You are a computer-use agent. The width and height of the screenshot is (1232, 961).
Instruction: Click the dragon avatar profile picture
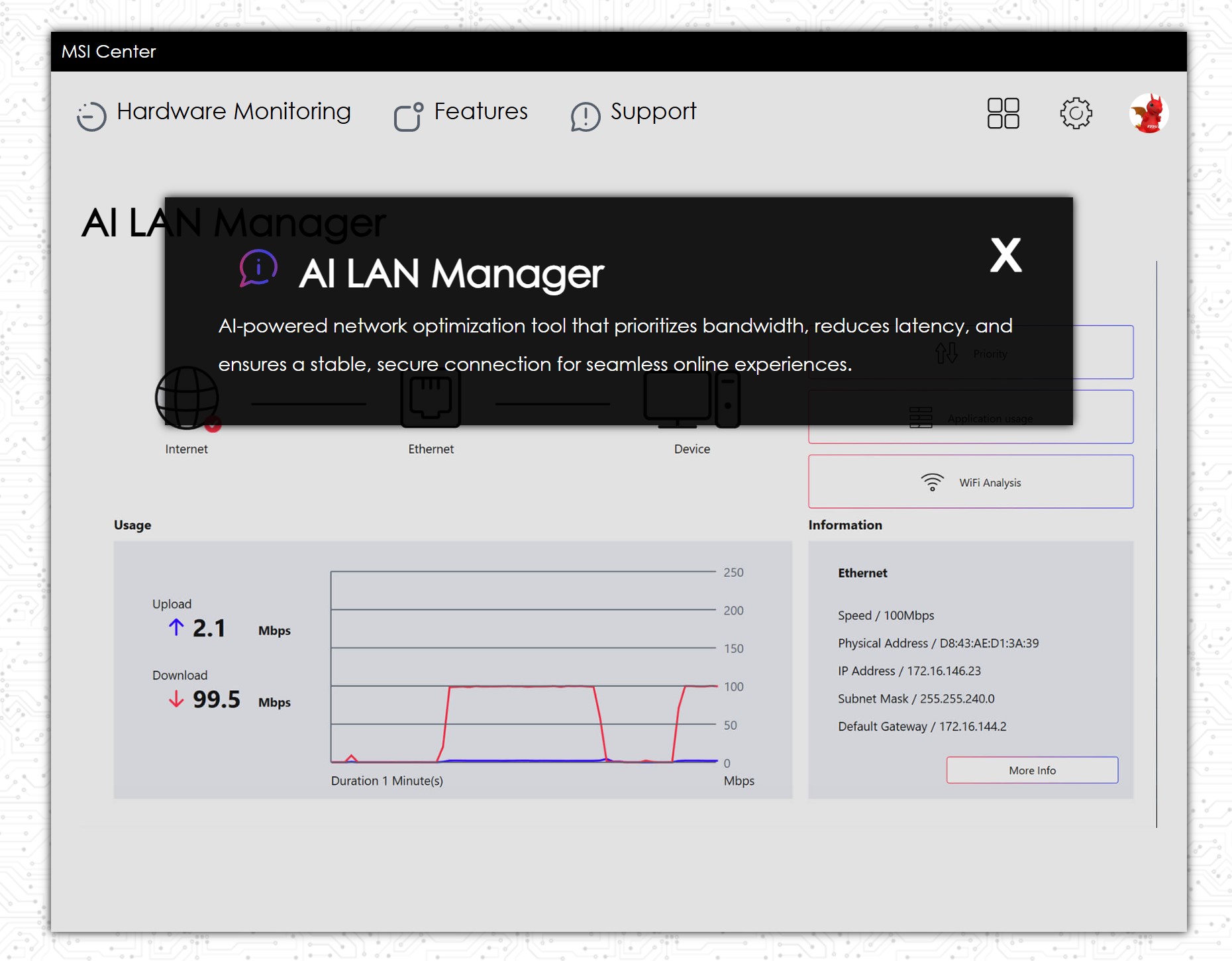(x=1150, y=113)
